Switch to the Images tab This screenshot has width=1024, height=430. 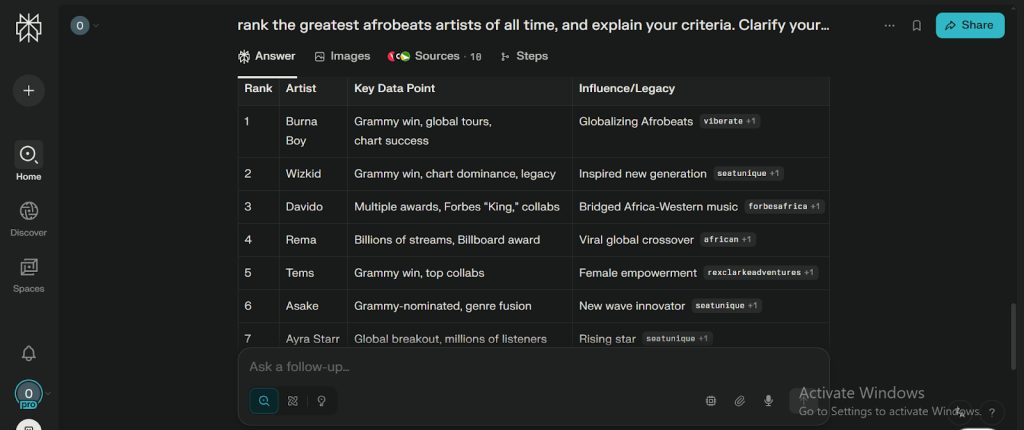tap(342, 56)
